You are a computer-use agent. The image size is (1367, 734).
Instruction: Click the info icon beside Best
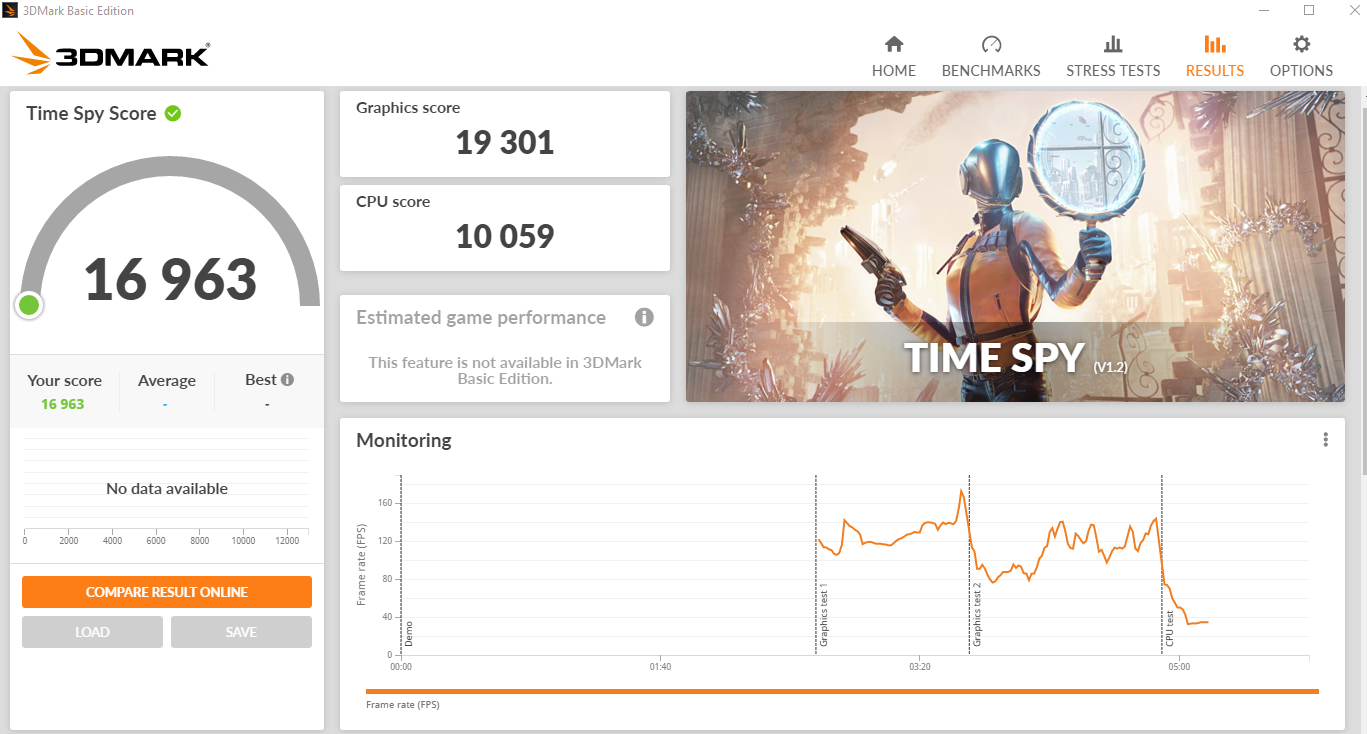[288, 380]
